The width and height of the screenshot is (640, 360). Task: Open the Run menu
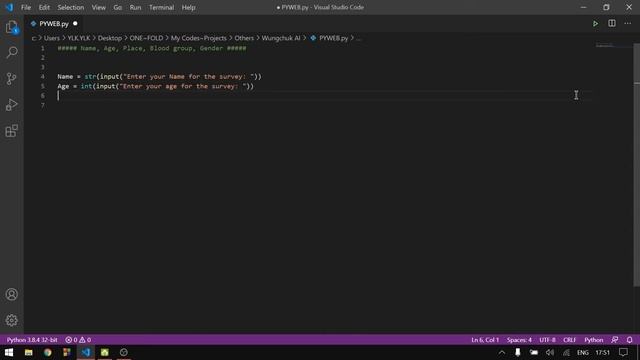(x=135, y=7)
